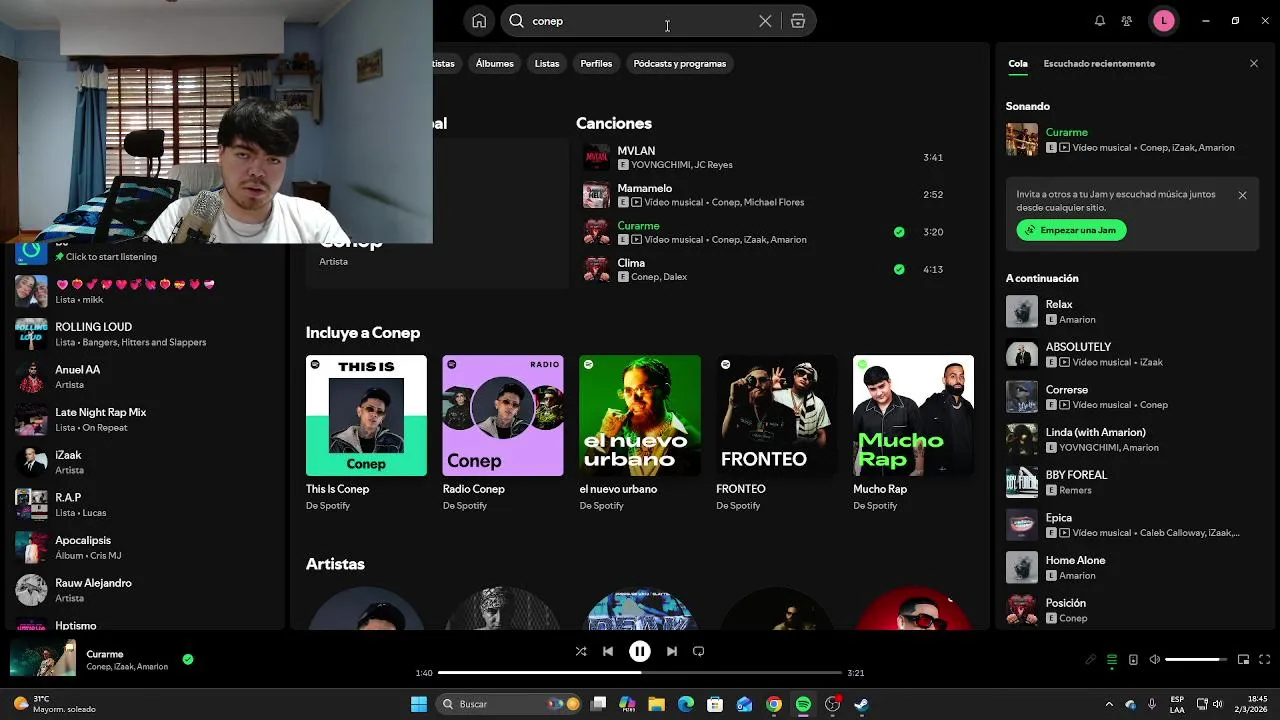
Task: Open File Explorer from the taskbar
Action: point(657,704)
